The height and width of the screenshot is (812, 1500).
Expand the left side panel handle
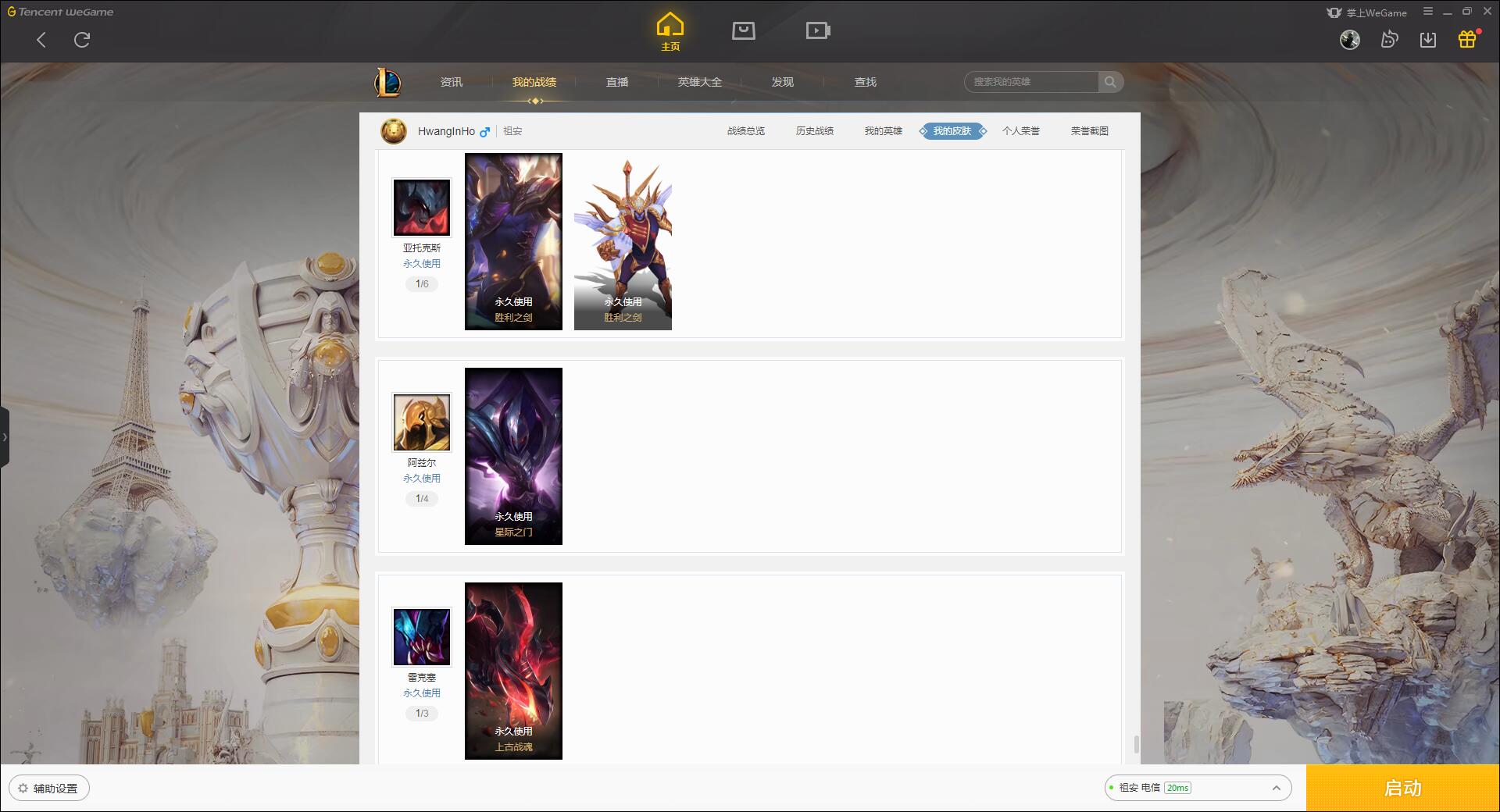point(5,437)
